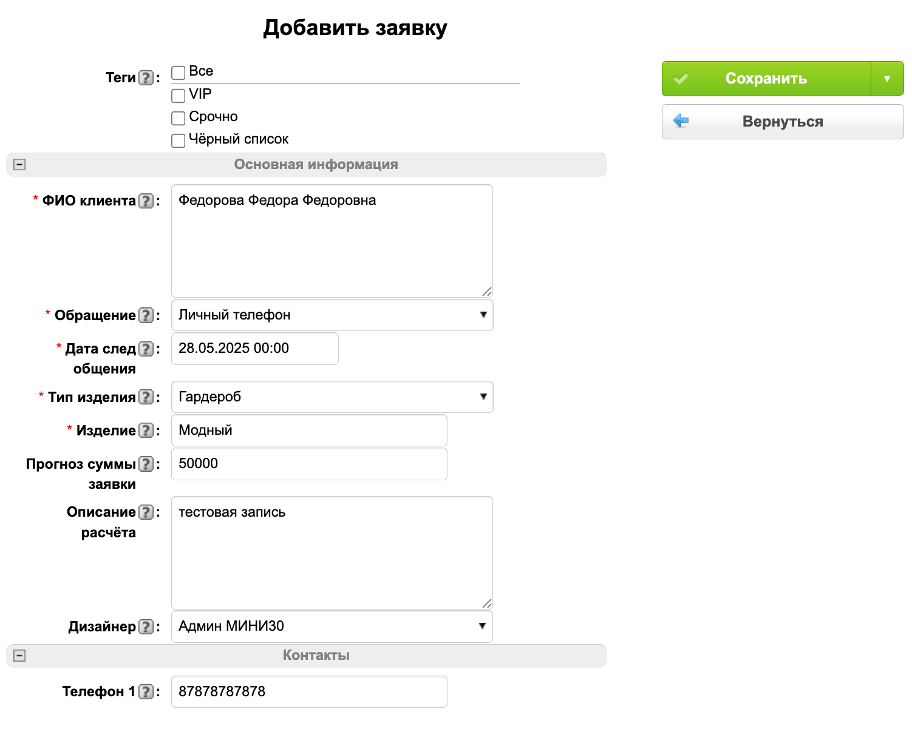Viewport: 912px width, 746px height.
Task: Click help icon next to Телефон 1
Action: tap(146, 692)
